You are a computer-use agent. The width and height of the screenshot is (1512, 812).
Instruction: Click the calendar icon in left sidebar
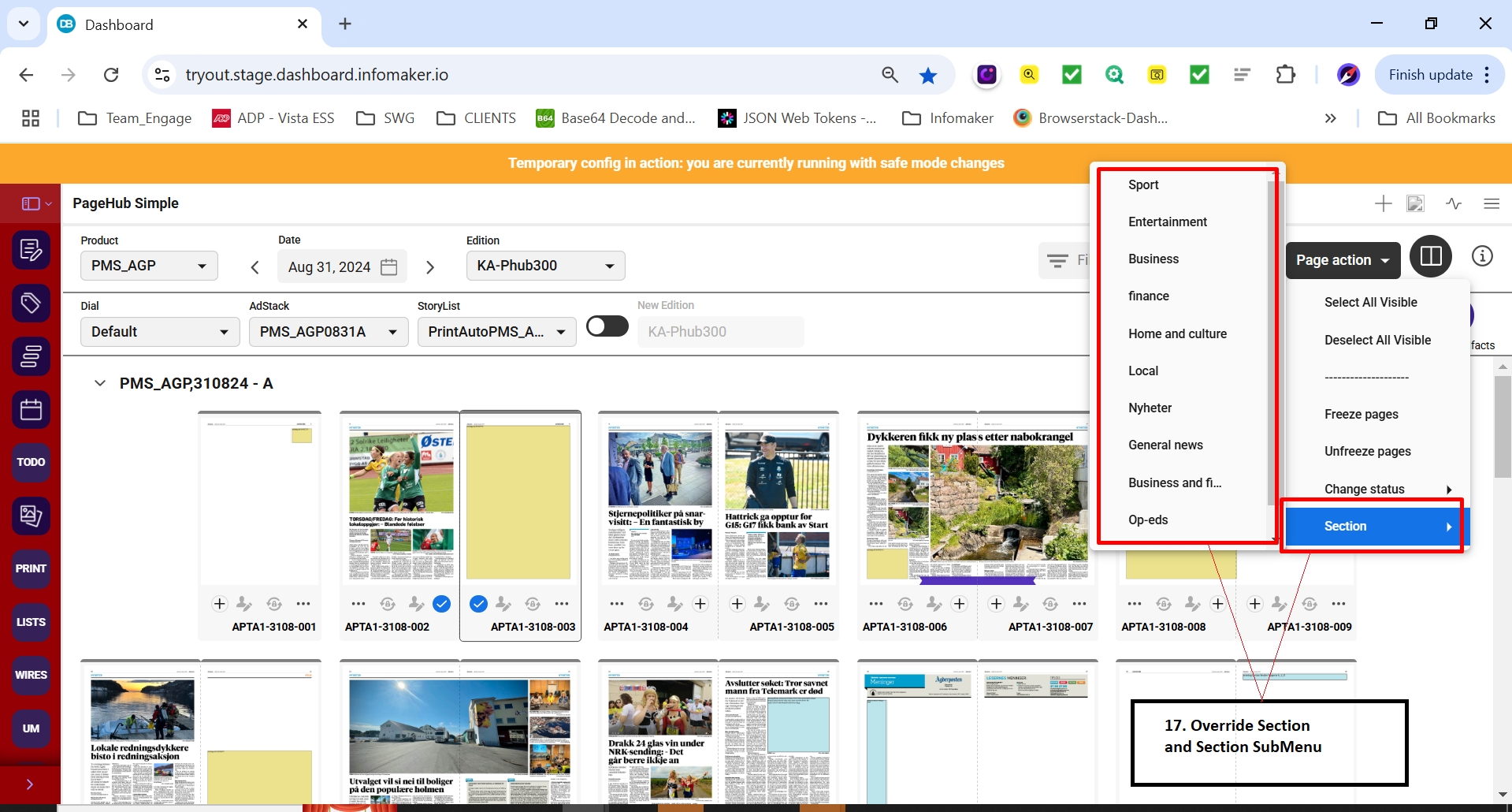(x=31, y=410)
